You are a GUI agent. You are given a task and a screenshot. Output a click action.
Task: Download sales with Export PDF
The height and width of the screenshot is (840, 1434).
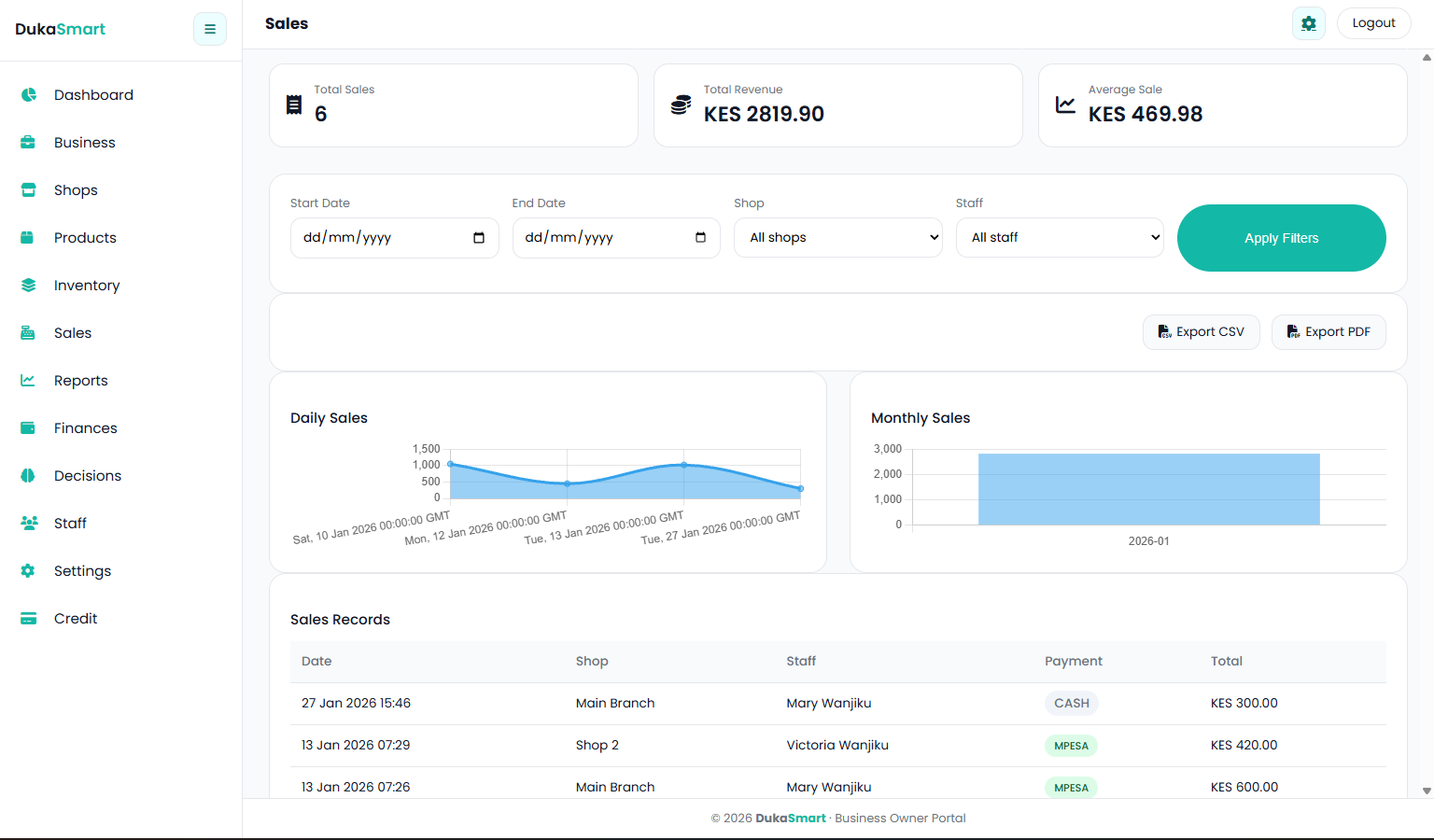1328,332
